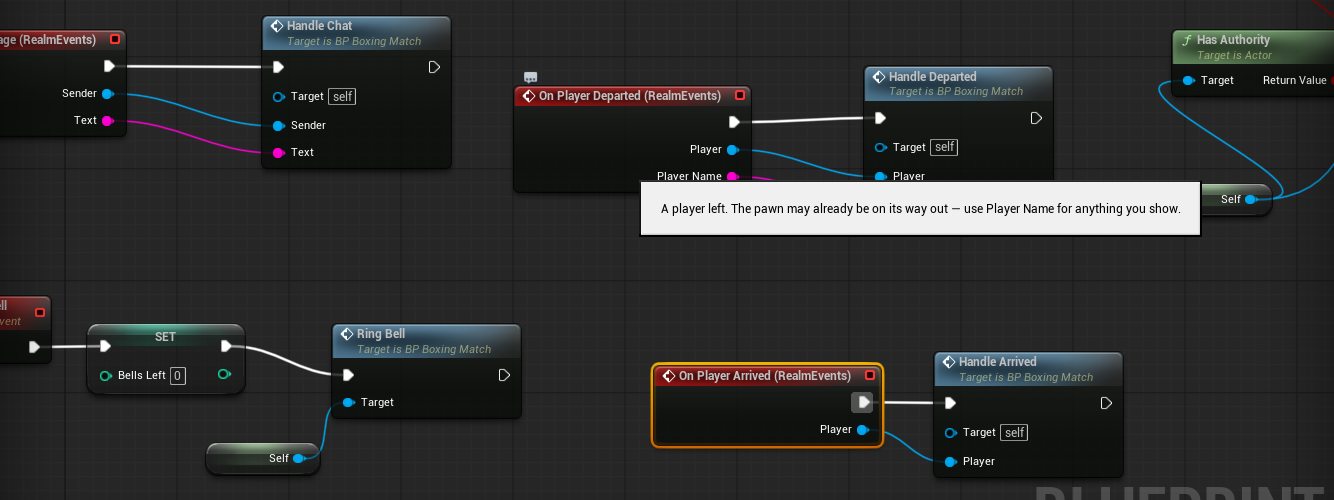Click the comment bubble above On Player Departed

point(531,77)
